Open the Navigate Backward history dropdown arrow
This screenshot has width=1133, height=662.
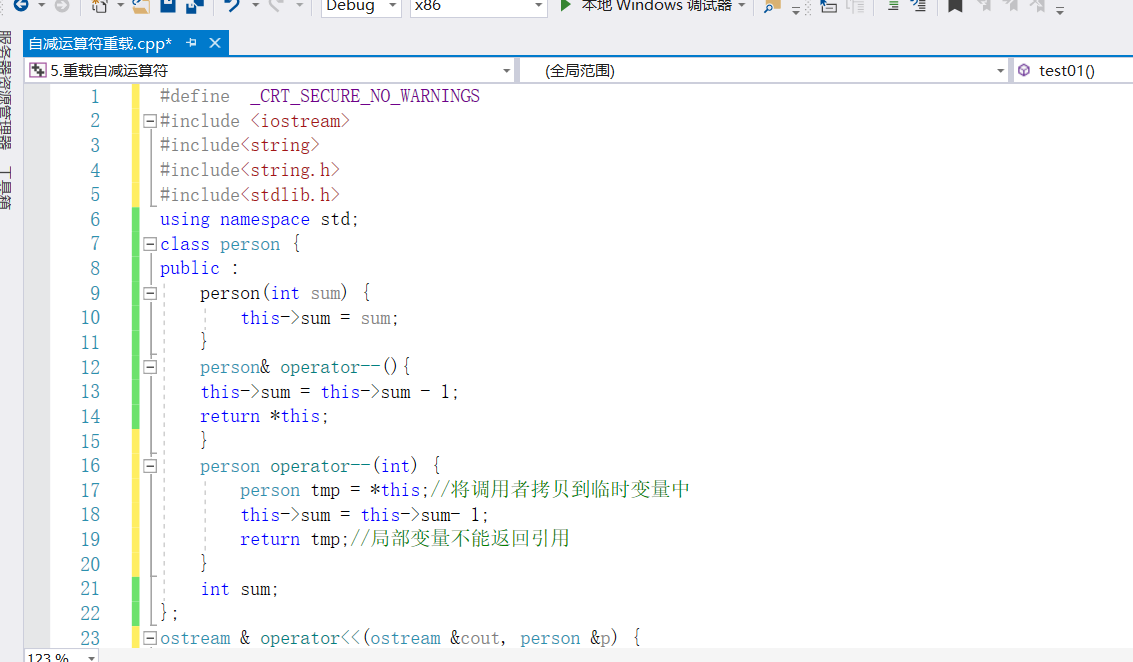(41, 5)
